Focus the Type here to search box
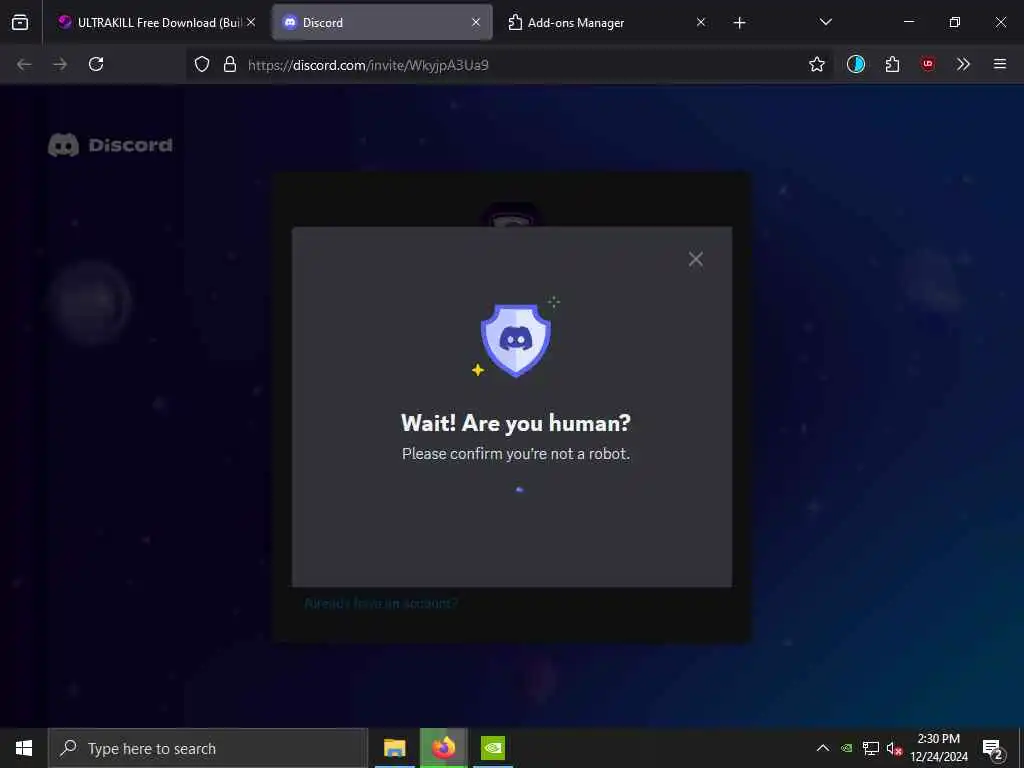The image size is (1024, 768). (x=208, y=748)
